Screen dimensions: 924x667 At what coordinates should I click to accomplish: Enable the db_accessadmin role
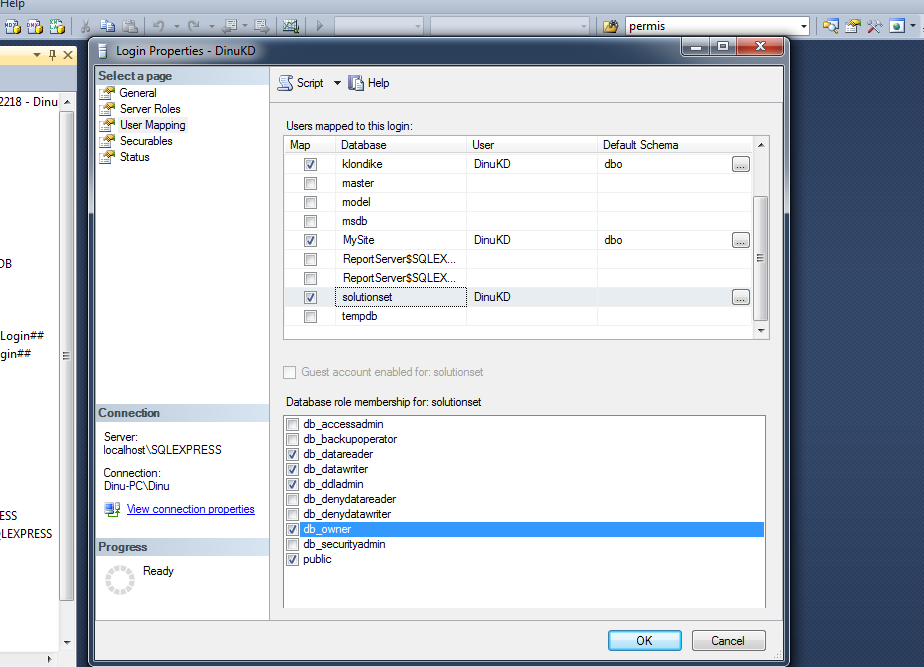[291, 424]
